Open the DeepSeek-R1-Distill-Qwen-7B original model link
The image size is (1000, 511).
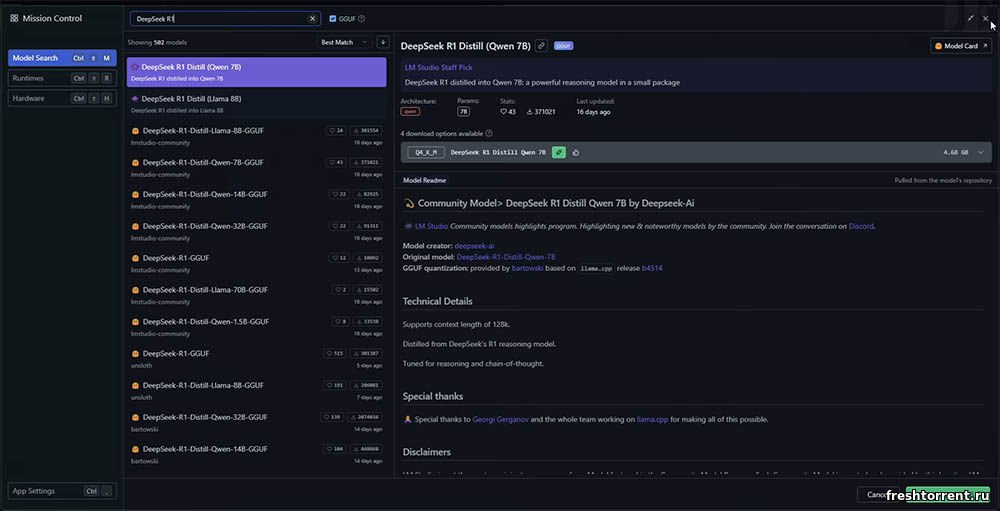pos(505,257)
